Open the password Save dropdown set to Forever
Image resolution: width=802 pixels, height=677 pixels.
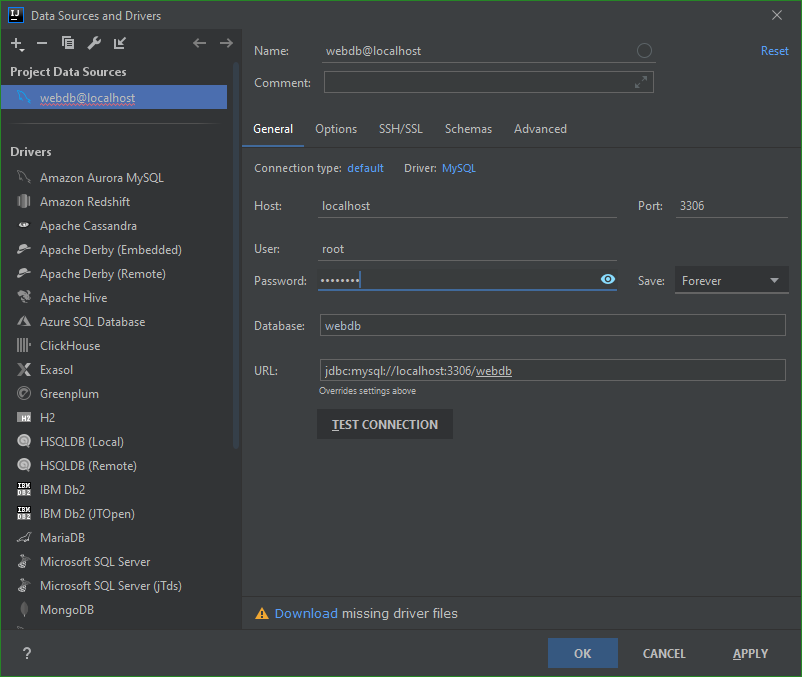(731, 280)
